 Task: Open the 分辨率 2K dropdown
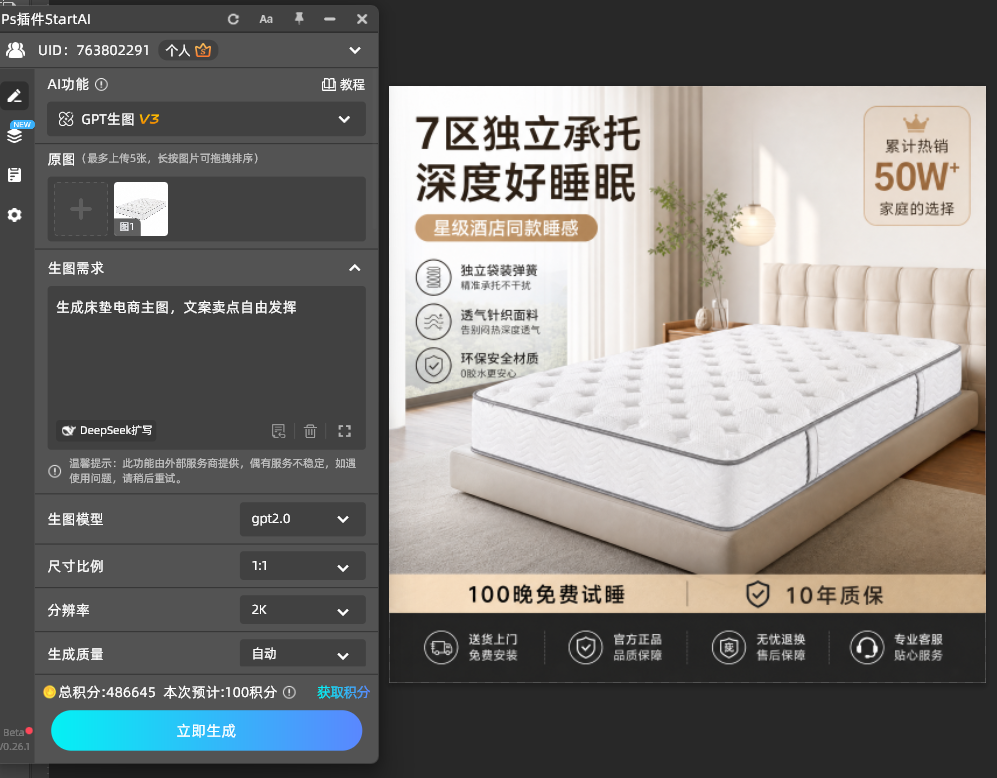coord(303,610)
